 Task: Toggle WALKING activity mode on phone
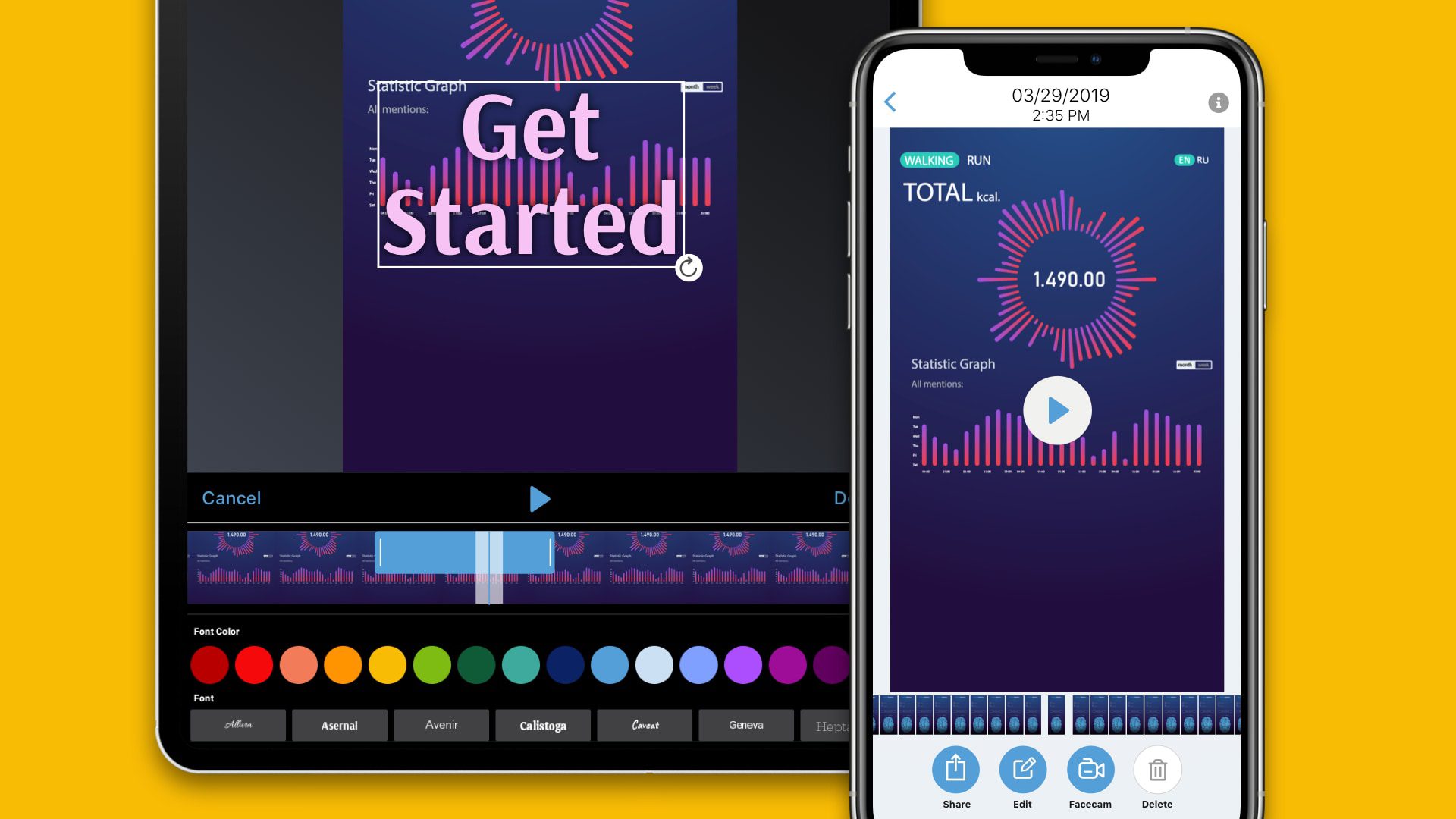coord(928,160)
